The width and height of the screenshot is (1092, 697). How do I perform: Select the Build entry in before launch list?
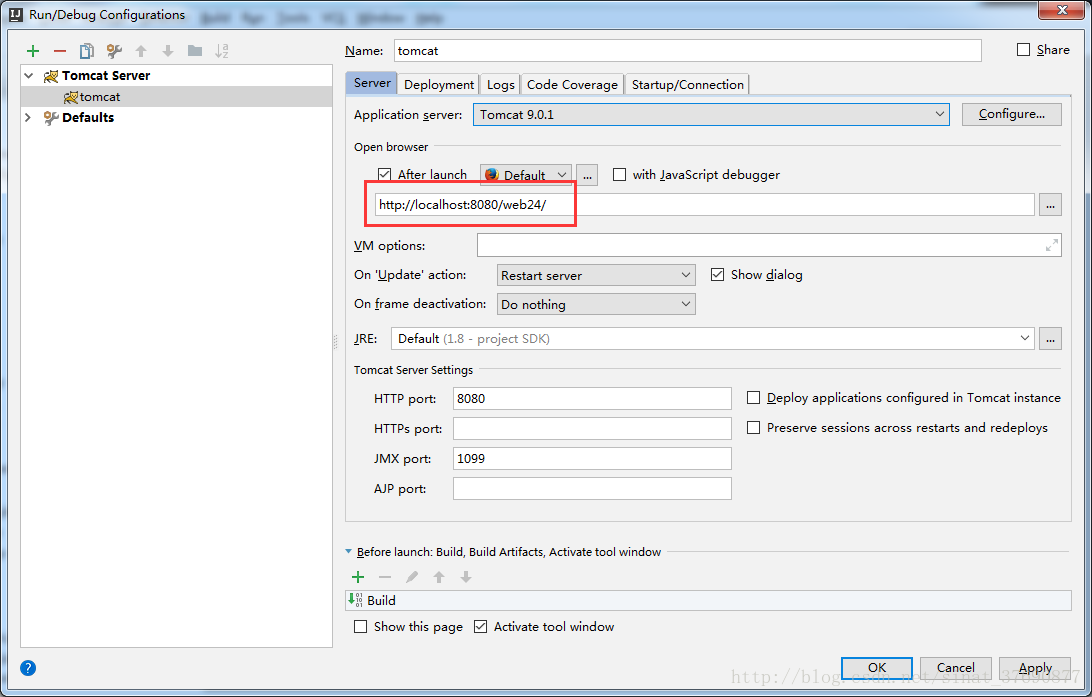[708, 600]
